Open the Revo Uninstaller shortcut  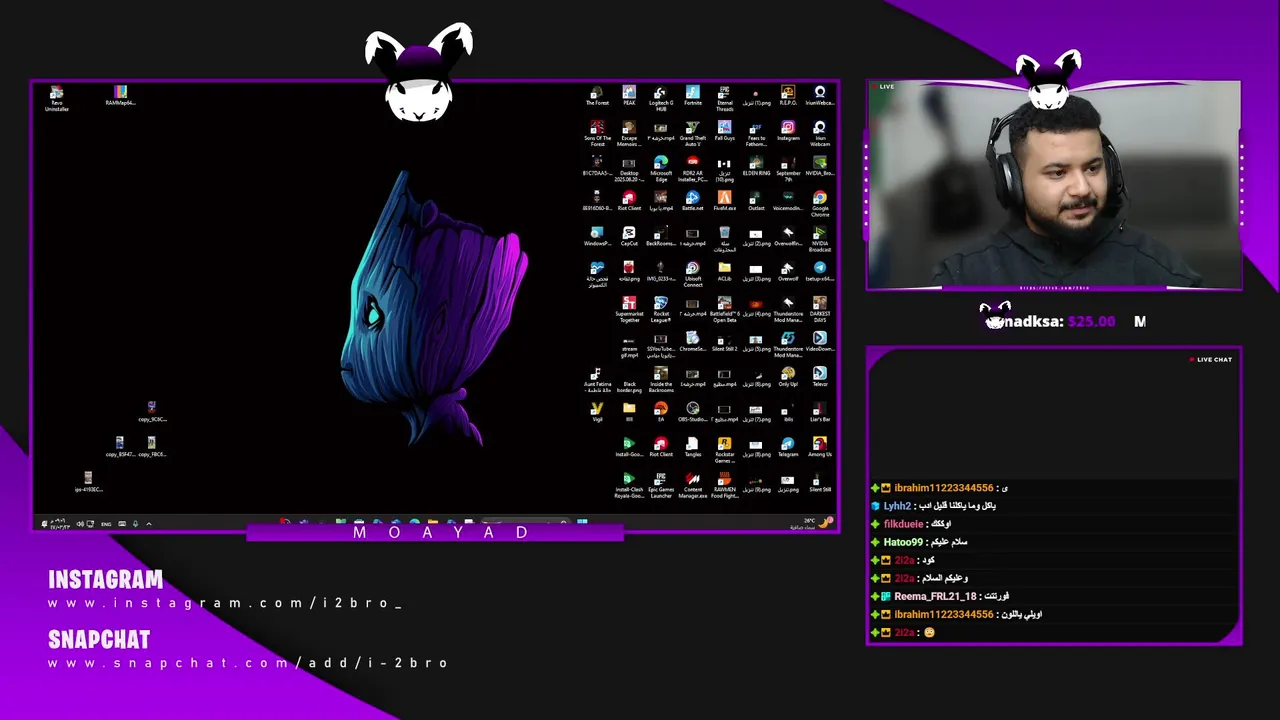57,99
